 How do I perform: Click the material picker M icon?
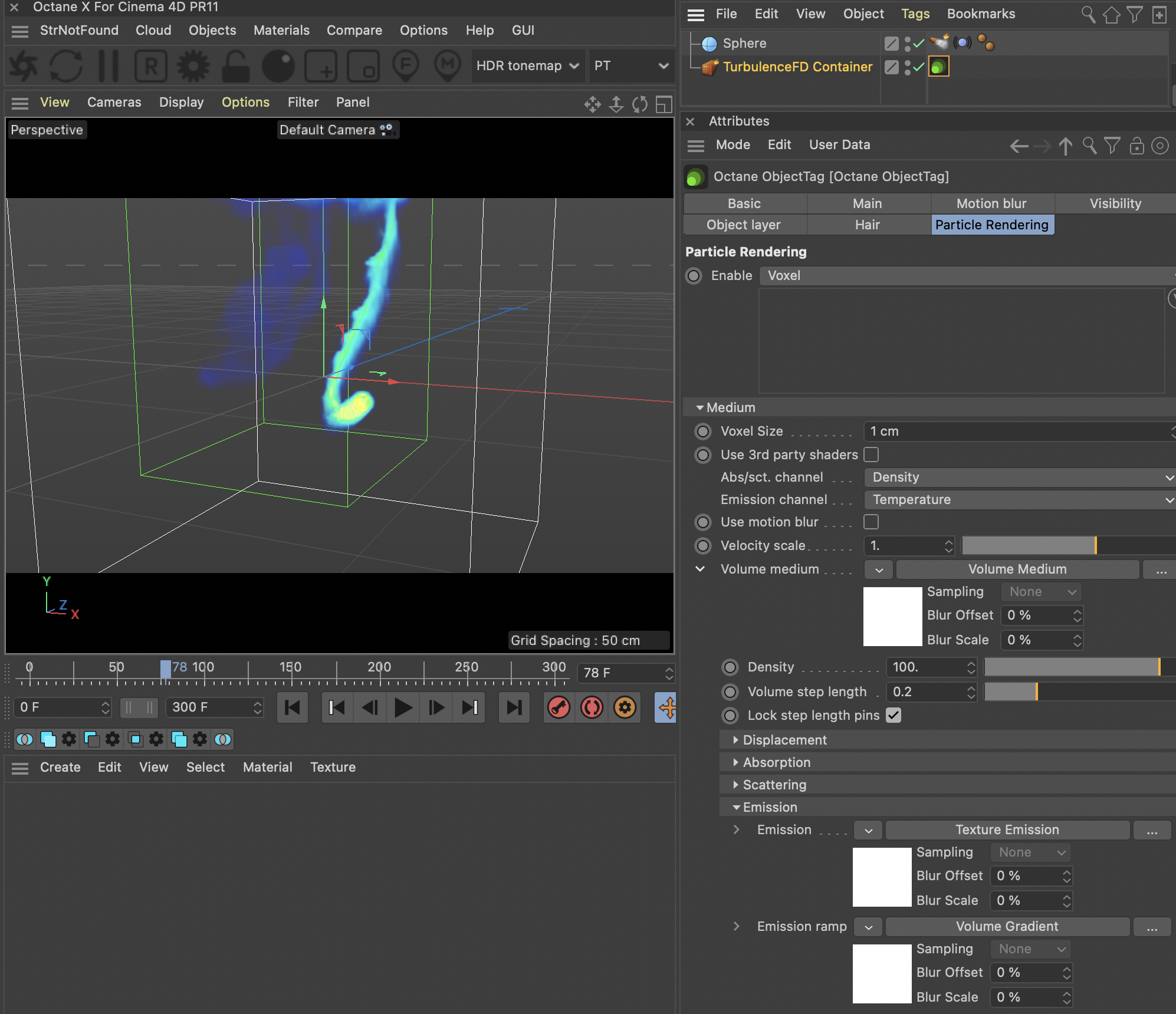click(x=448, y=66)
